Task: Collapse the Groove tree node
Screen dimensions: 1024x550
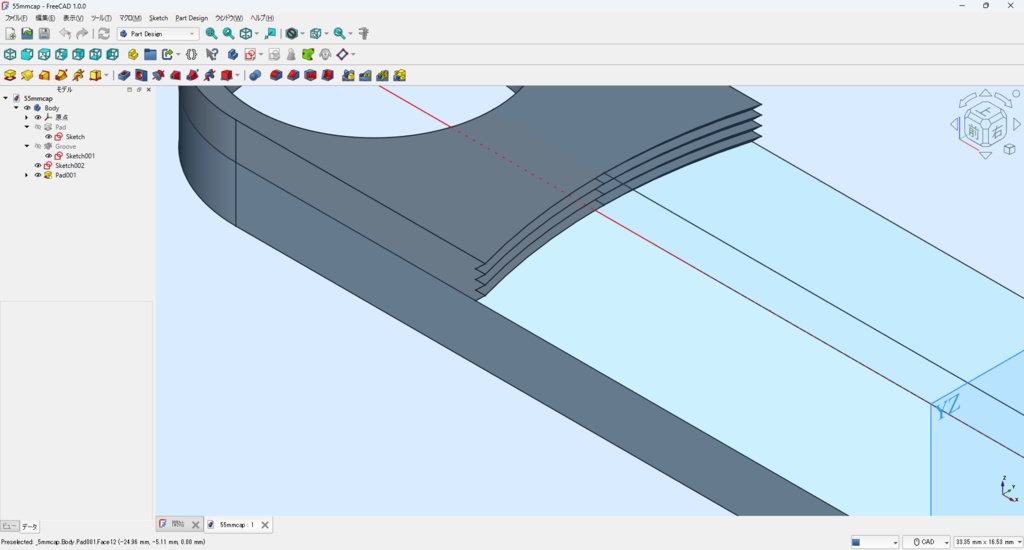Action: click(27, 146)
